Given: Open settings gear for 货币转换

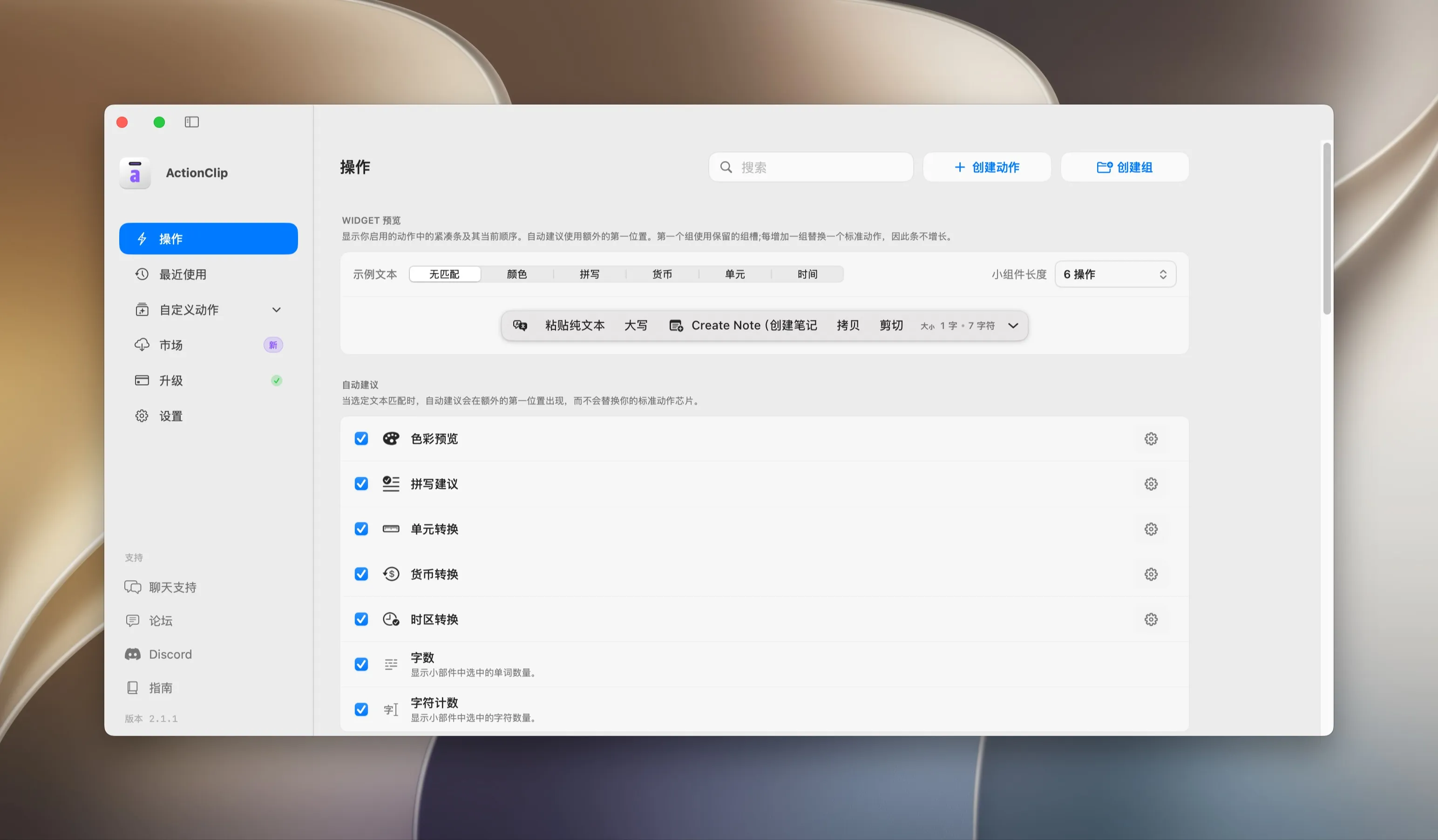Looking at the screenshot, I should point(1151,574).
